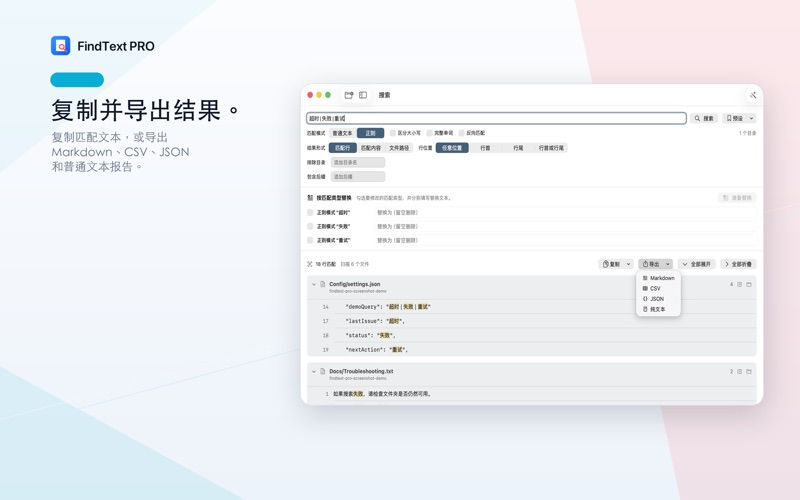800x500 pixels.
Task: Select result line 17 "lastIssue"
Action: pos(531,321)
